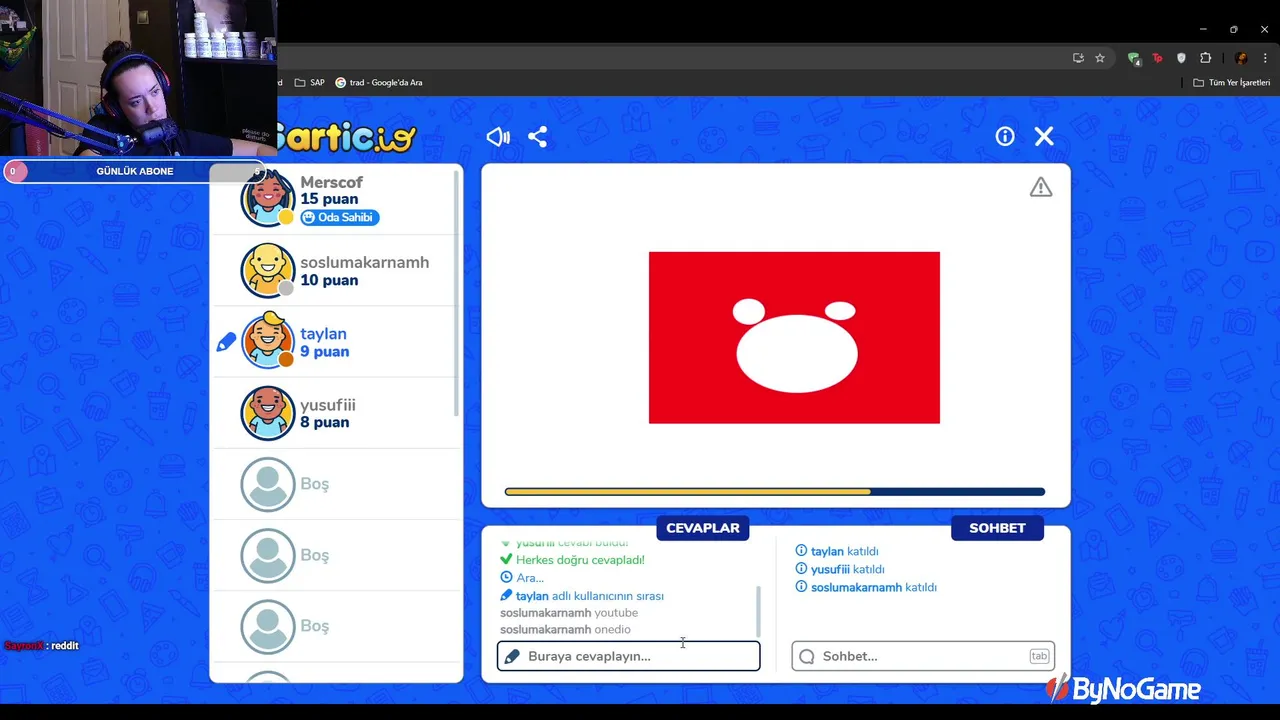This screenshot has width=1280, height=720.
Task: Click the Oda Sahibi room owner badge
Action: pyautogui.click(x=340, y=217)
